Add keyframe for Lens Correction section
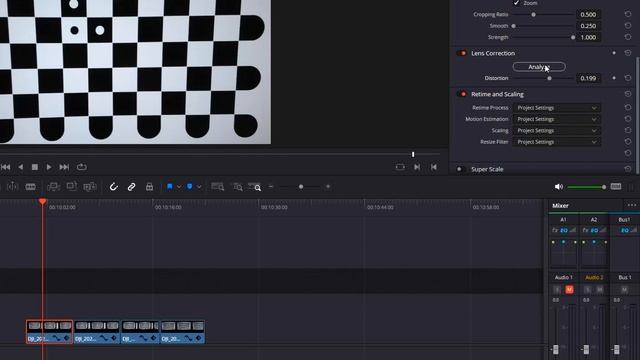Viewport: 640px width, 360px height. pyautogui.click(x=614, y=53)
